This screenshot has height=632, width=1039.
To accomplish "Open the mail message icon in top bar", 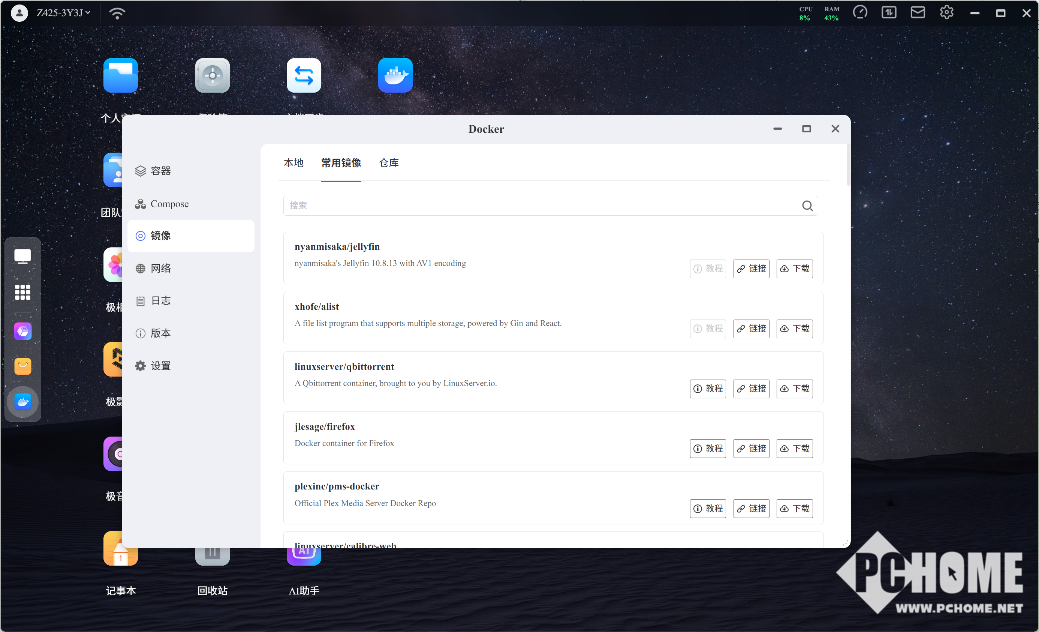I will pos(917,13).
